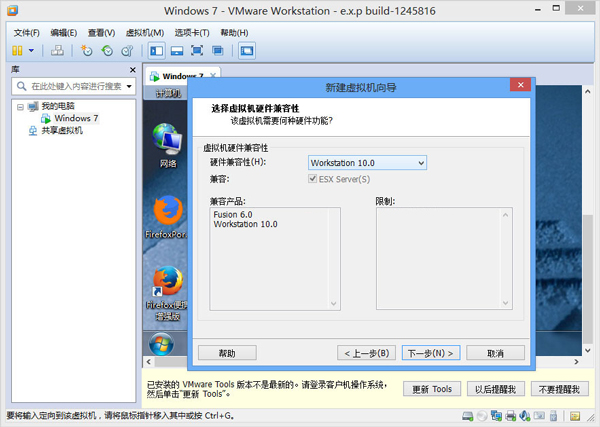Click the Firefox便携增强版 shortcut icon
The height and width of the screenshot is (427, 600).
tap(168, 293)
